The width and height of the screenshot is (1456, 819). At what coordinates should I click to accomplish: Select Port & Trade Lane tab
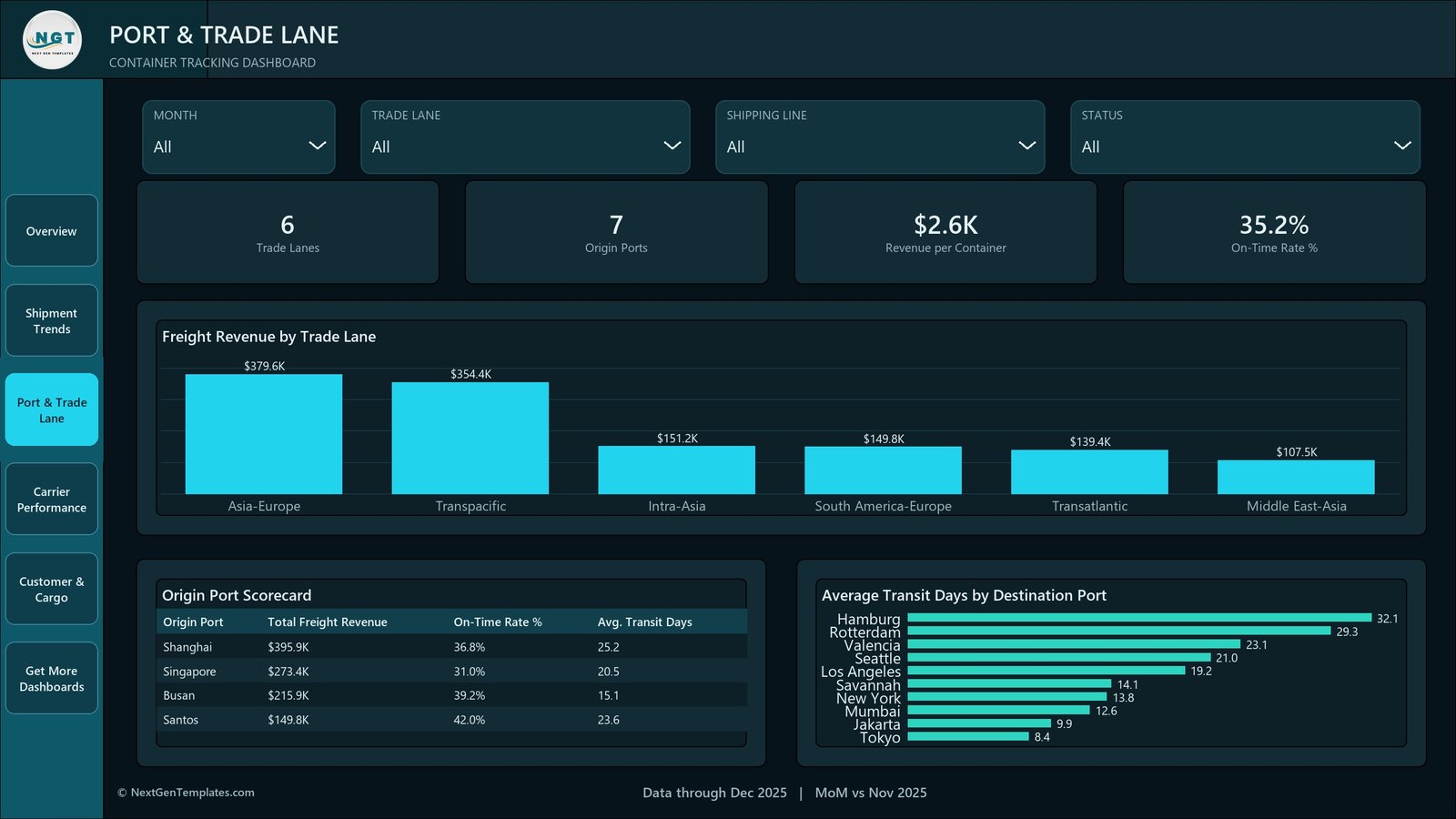(52, 409)
